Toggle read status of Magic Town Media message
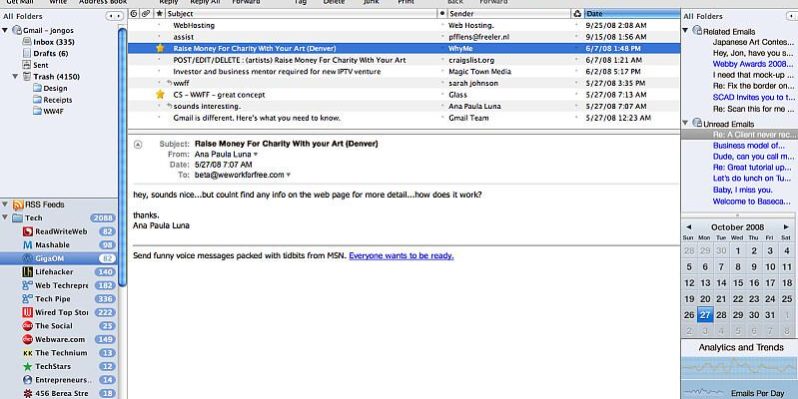798x399 pixels. pyautogui.click(x=442, y=71)
